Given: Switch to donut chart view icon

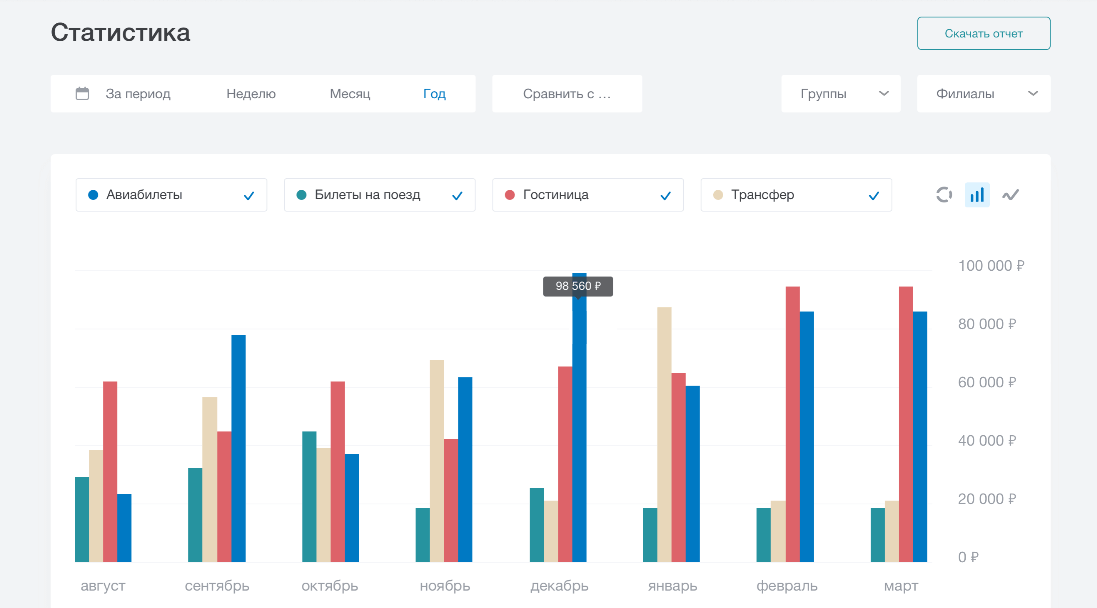Looking at the screenshot, I should (x=943, y=195).
